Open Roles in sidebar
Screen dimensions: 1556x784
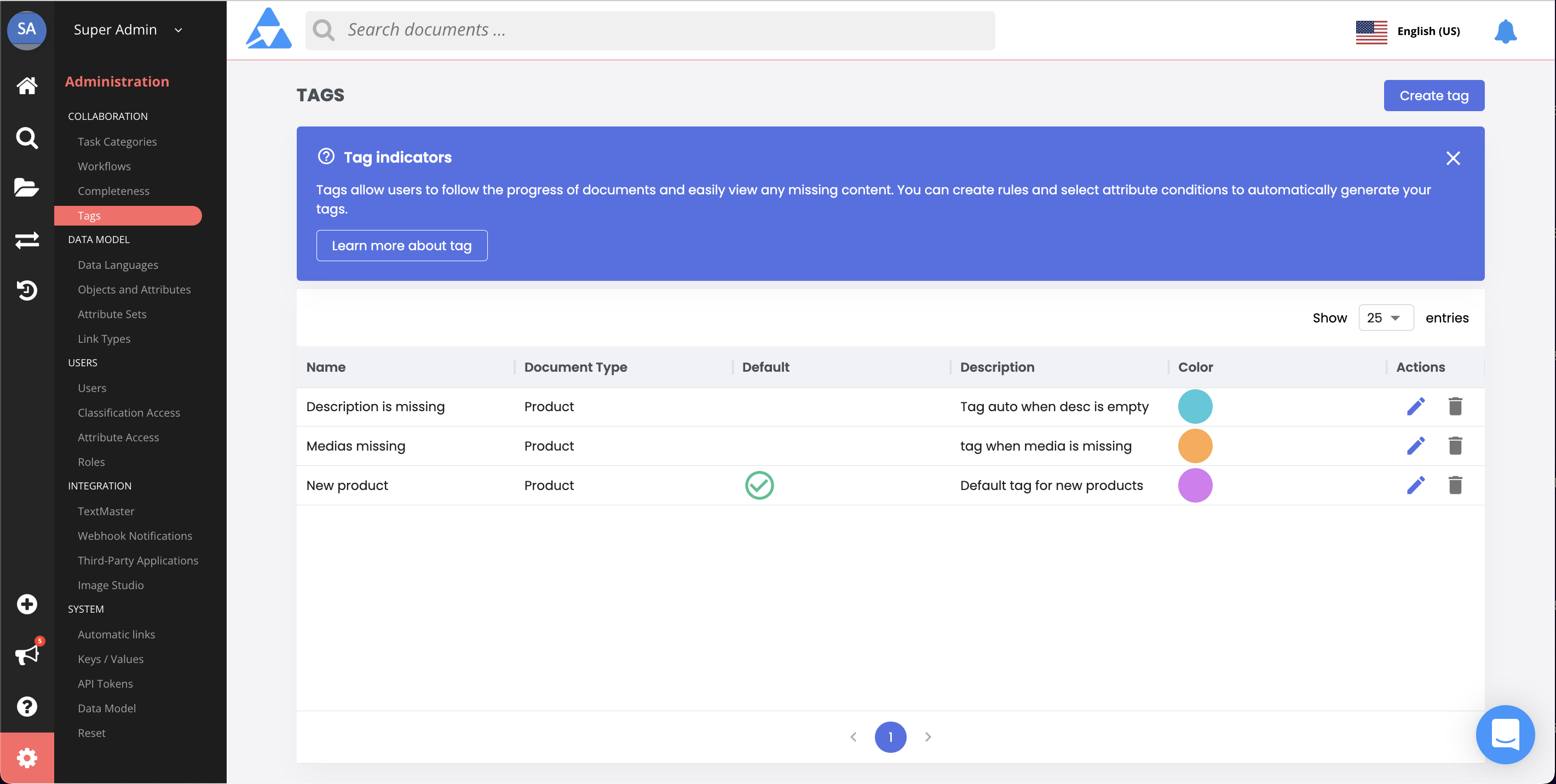[91, 462]
